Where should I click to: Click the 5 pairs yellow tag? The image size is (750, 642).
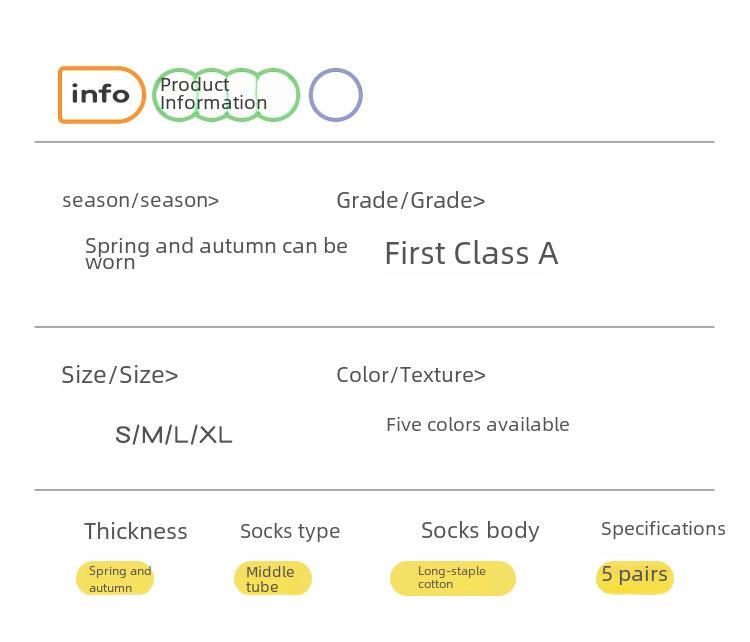click(x=635, y=577)
